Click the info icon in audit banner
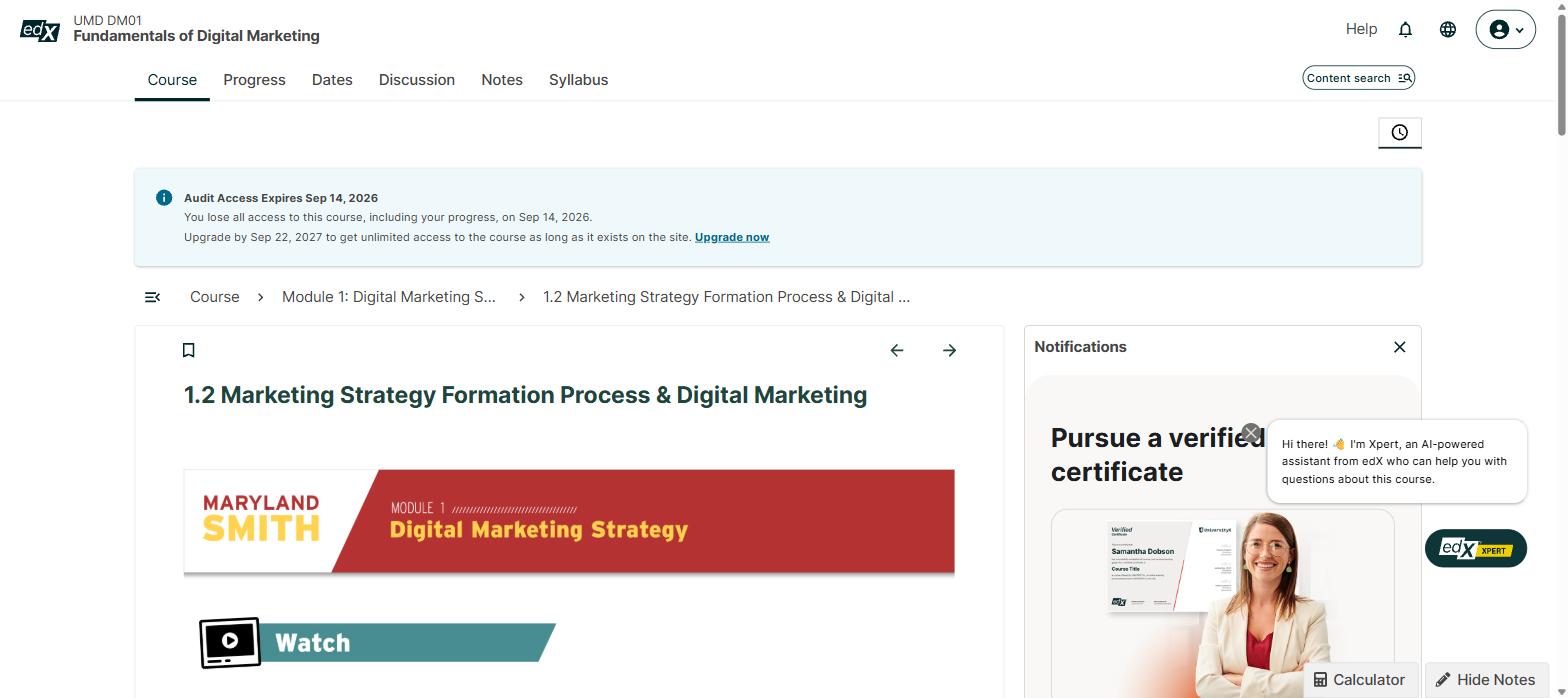Screen dimensions: 1568x698 coord(164,198)
